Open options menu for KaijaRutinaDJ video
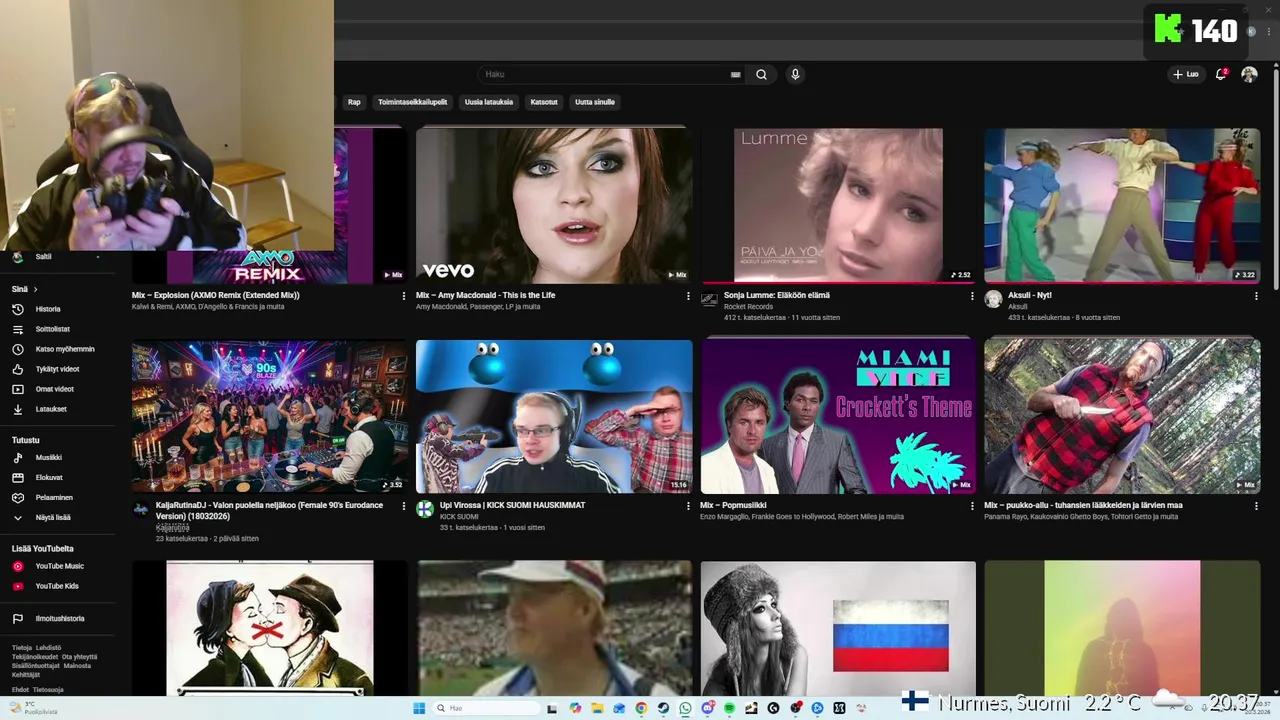The image size is (1280, 720). click(404, 506)
